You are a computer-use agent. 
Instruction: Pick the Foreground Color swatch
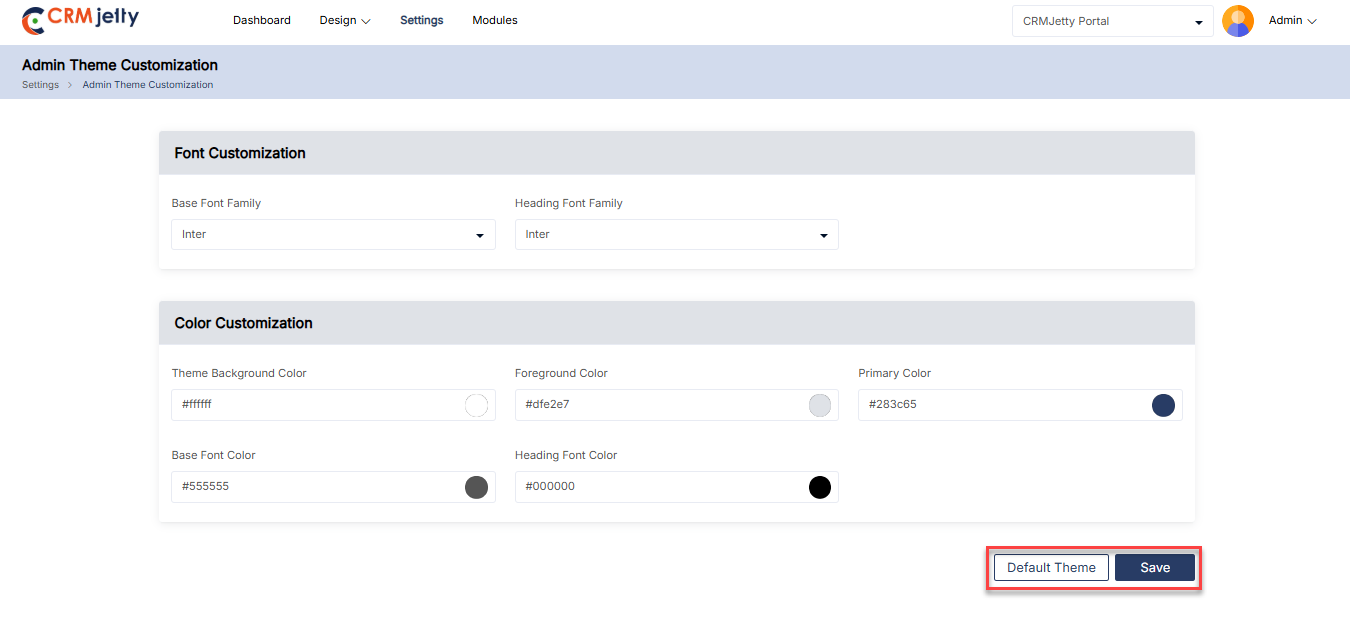820,405
